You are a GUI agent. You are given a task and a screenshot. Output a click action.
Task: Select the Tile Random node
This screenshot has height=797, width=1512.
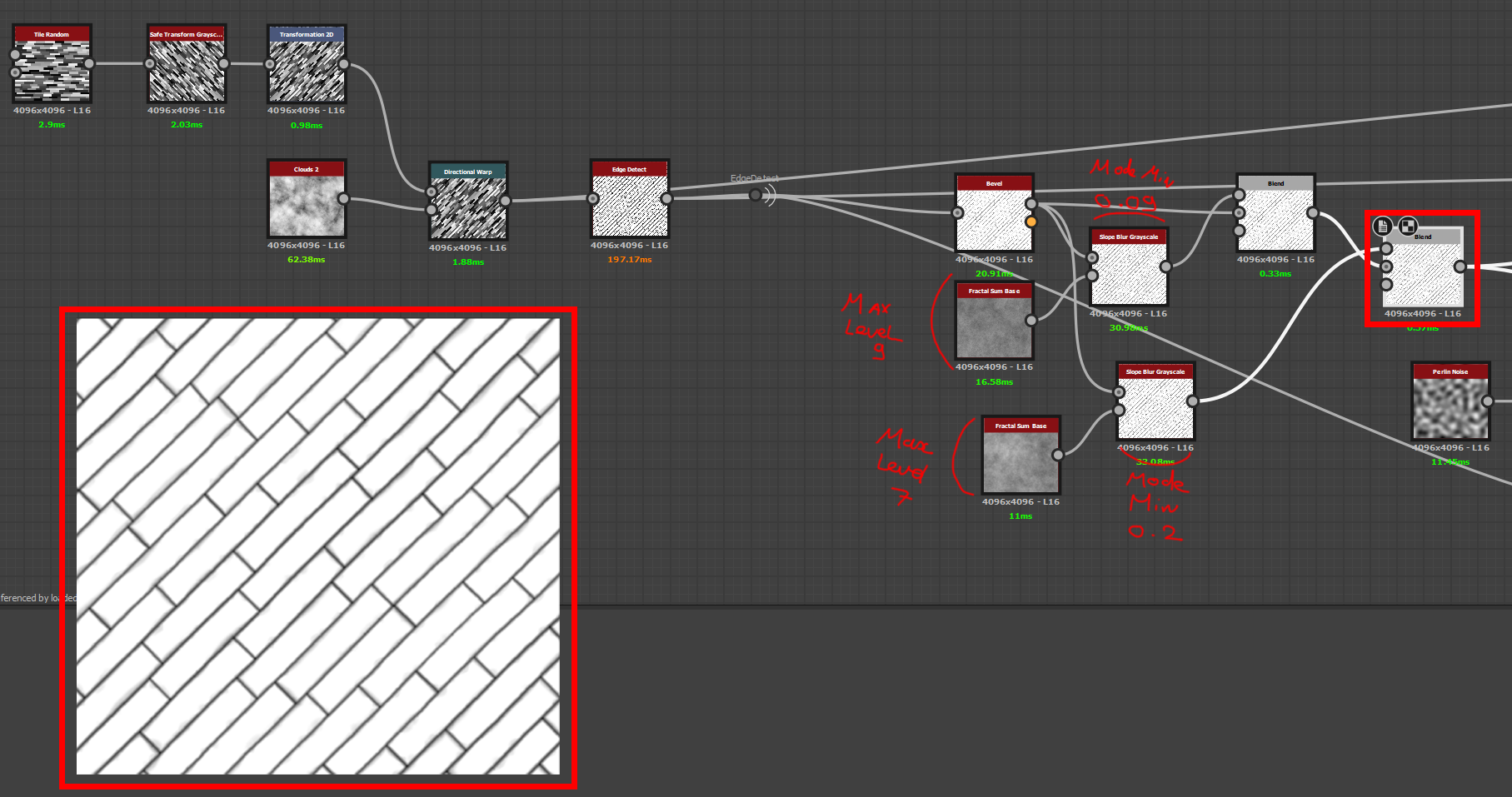pos(52,63)
